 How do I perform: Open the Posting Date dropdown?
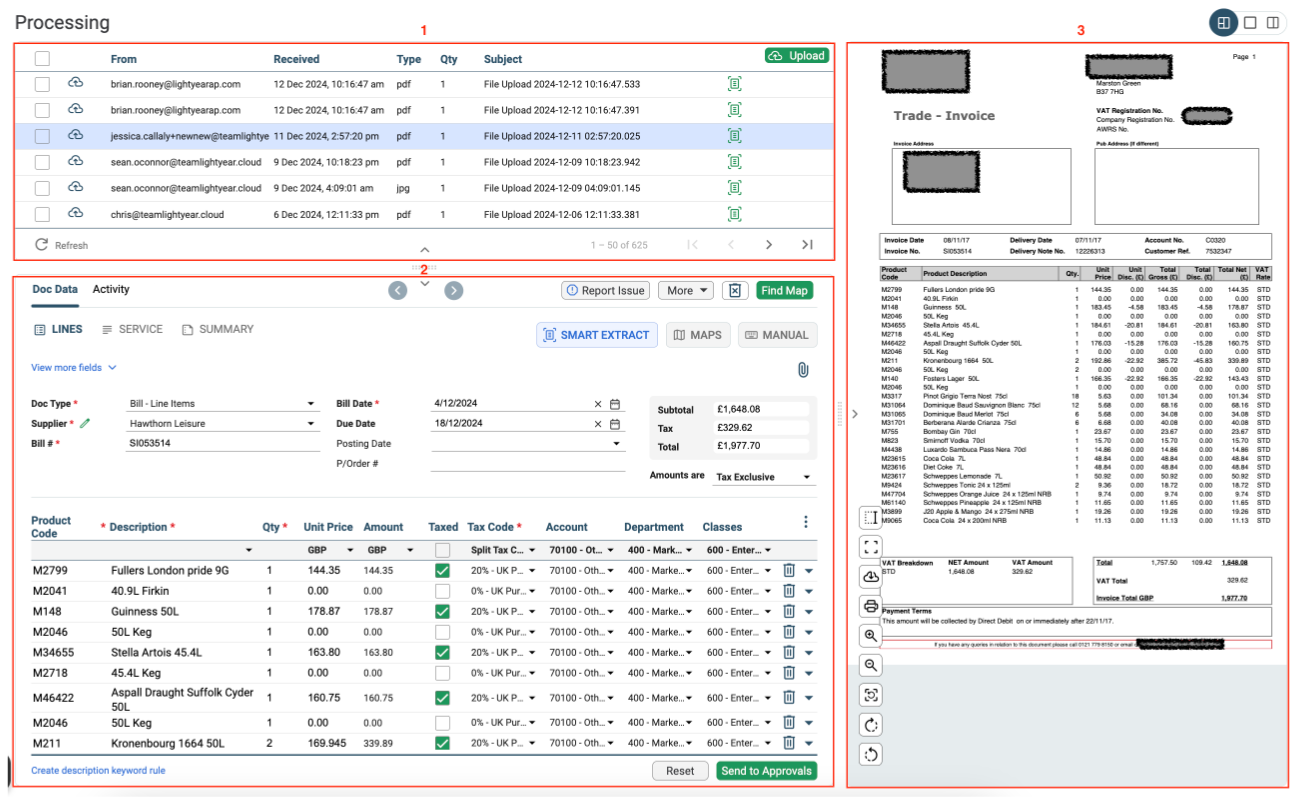coord(528,444)
